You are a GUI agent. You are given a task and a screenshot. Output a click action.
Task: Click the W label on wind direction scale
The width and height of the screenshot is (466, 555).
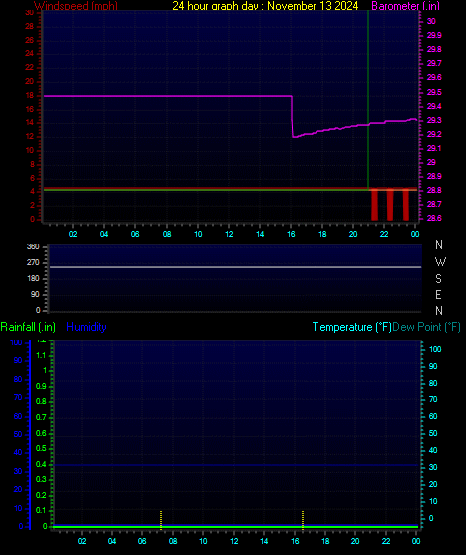tap(440, 262)
